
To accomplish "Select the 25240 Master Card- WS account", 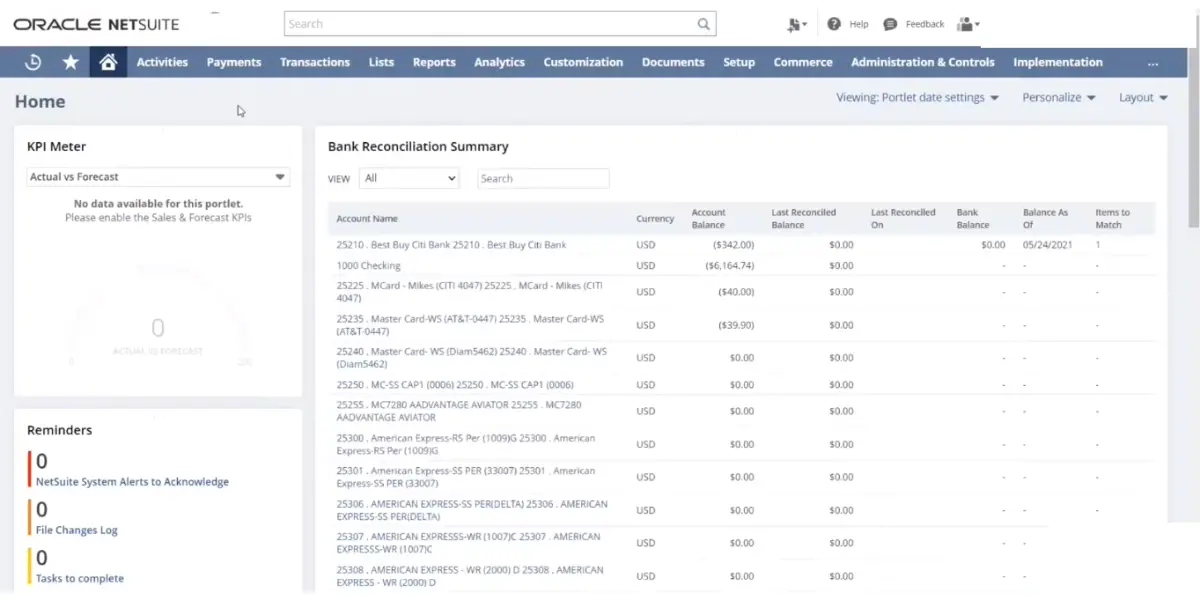I will pos(472,358).
